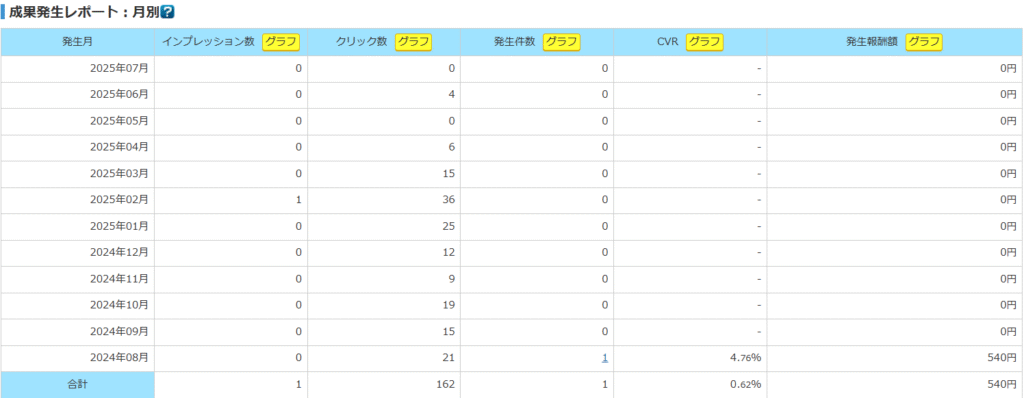This screenshot has width=1024, height=398.
Task: Open the 発生報酬額 graph
Action: [924, 42]
